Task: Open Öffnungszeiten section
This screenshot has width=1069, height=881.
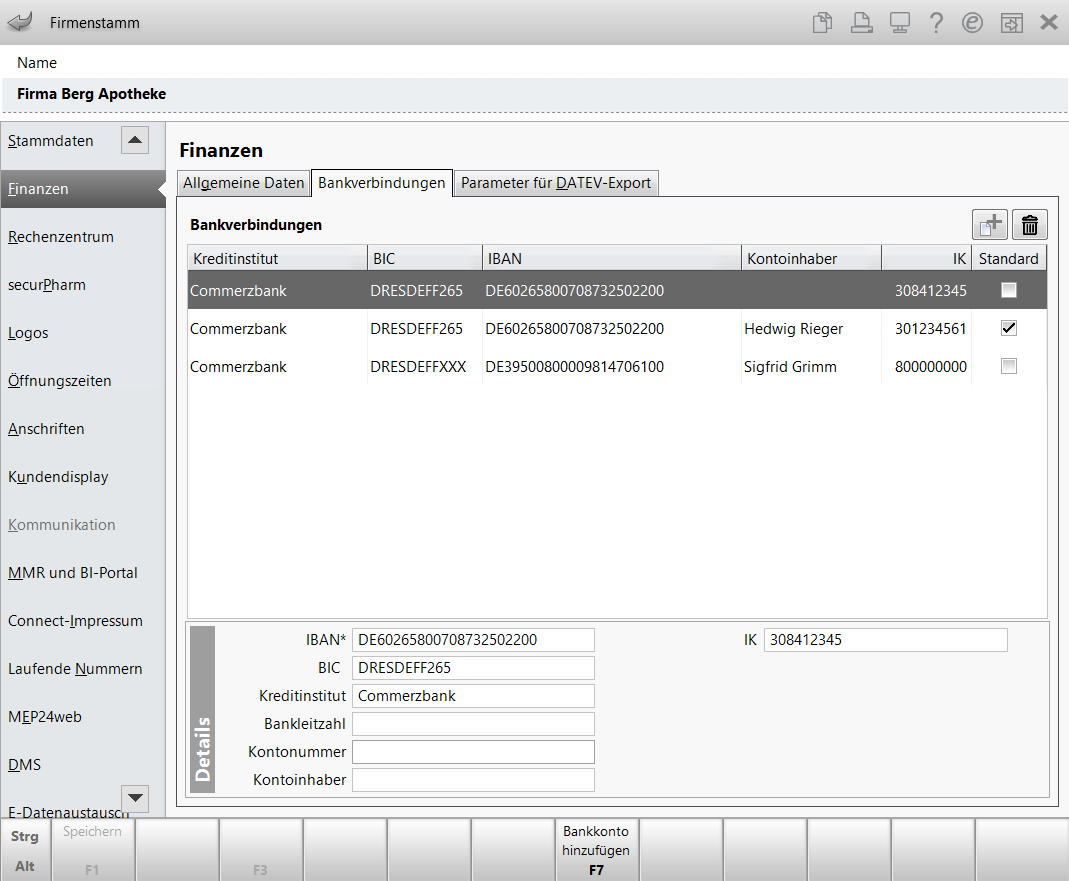Action: [59, 380]
